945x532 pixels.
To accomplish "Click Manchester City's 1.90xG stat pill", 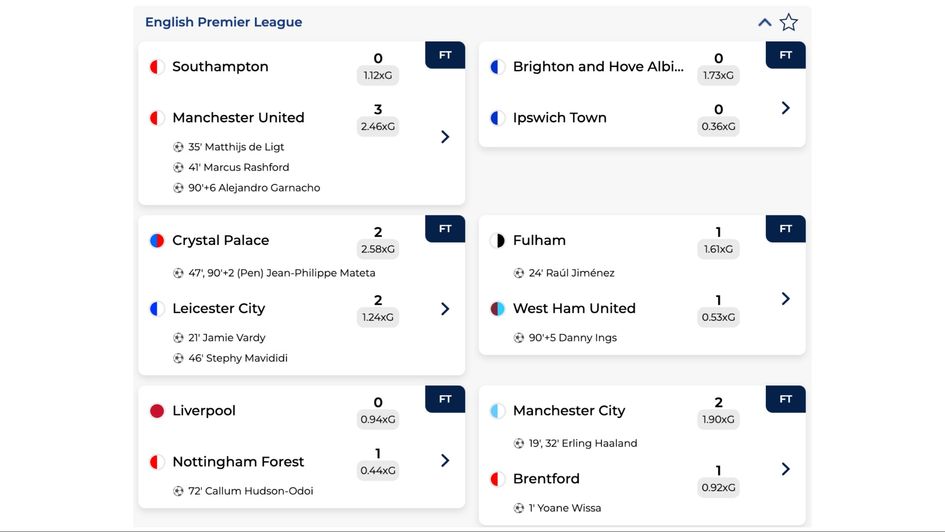I will coord(718,420).
